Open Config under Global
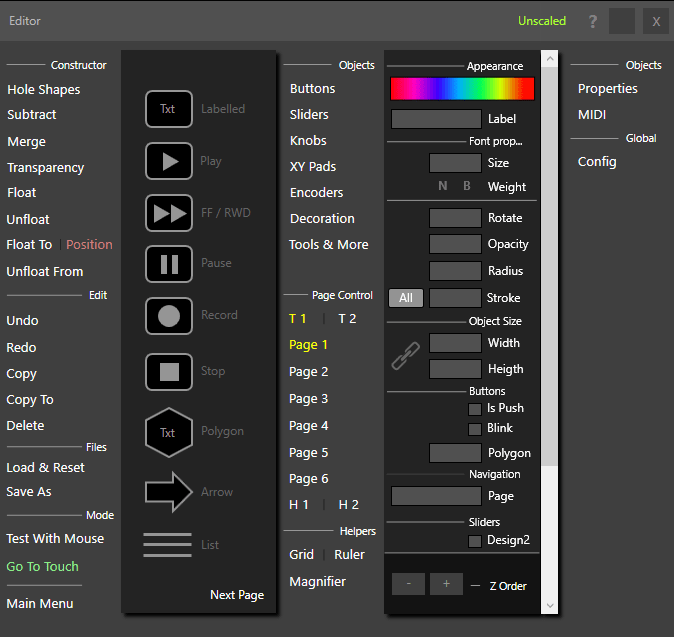The width and height of the screenshot is (674, 637). tap(597, 162)
